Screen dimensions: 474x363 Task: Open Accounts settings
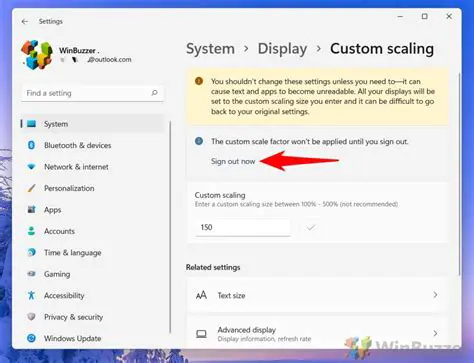[92, 231]
